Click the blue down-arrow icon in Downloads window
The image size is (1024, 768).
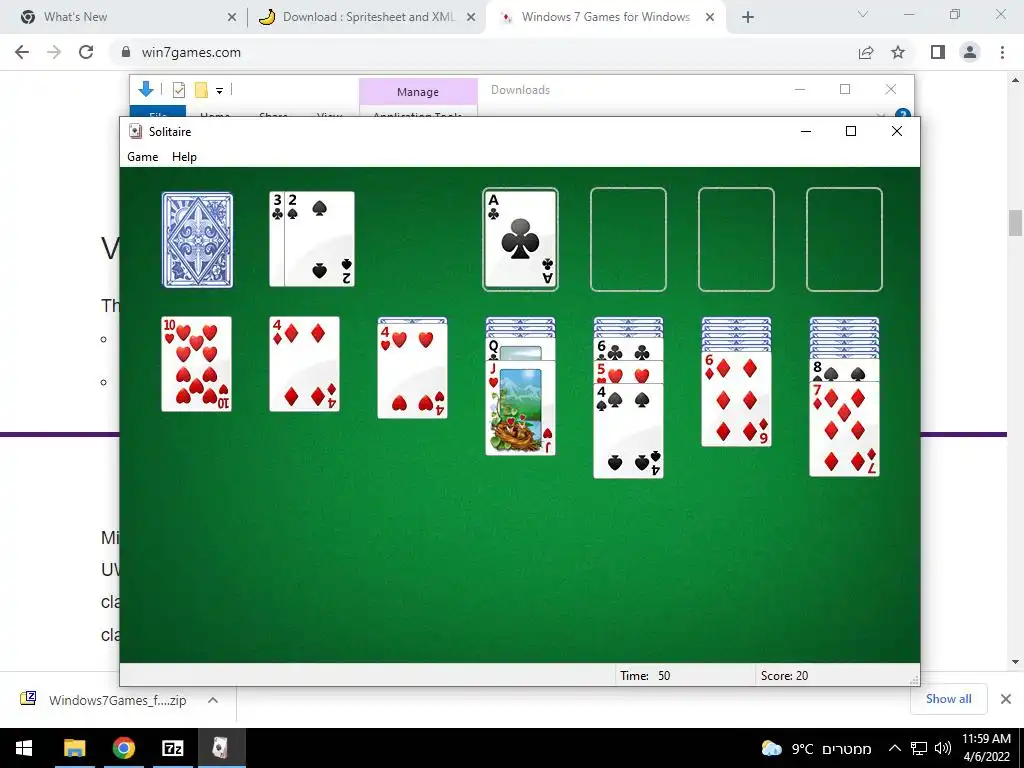(146, 89)
